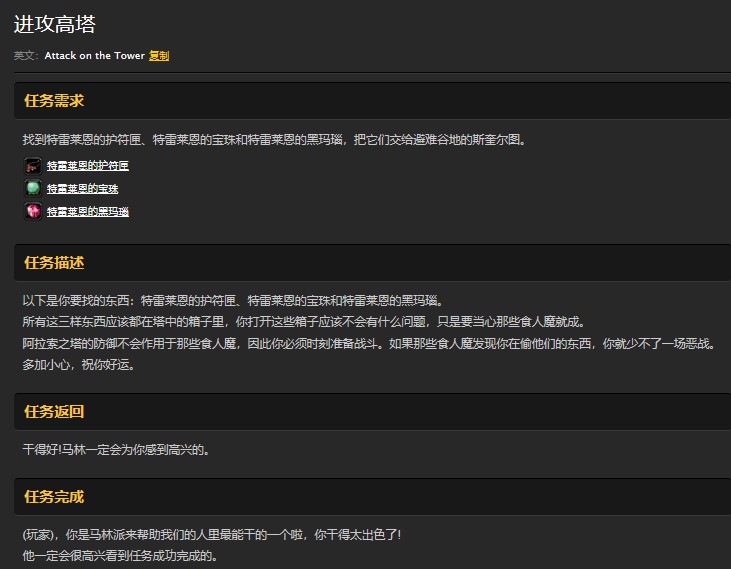Click the description line starting with 阿拉索之塔的防御
Screen dimensions: 731x569
click(367, 343)
